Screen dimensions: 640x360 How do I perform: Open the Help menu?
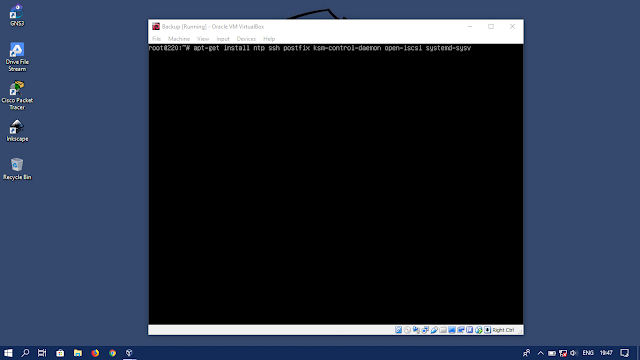coord(269,39)
